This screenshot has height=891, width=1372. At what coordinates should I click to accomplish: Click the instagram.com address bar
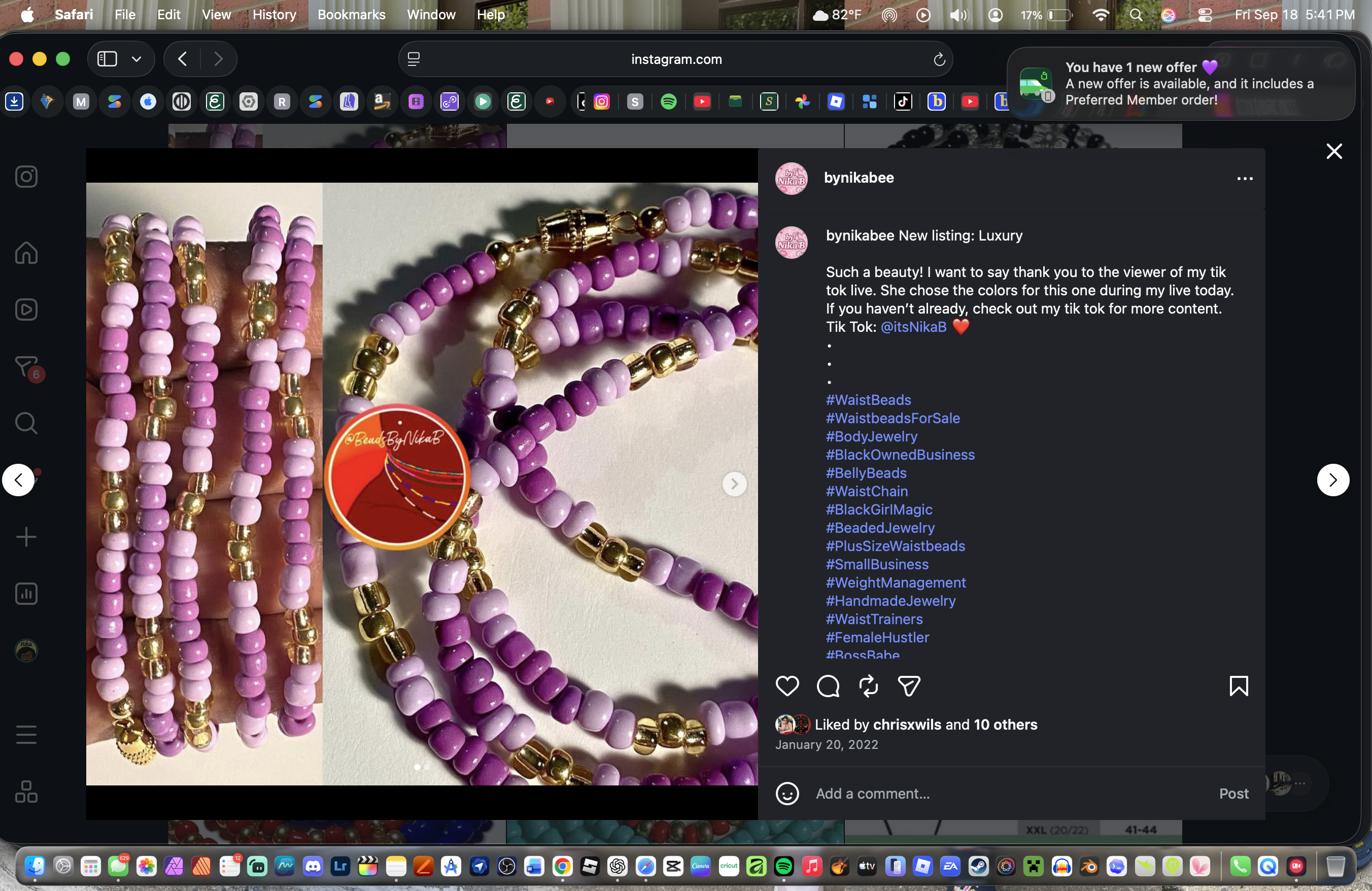coord(676,59)
